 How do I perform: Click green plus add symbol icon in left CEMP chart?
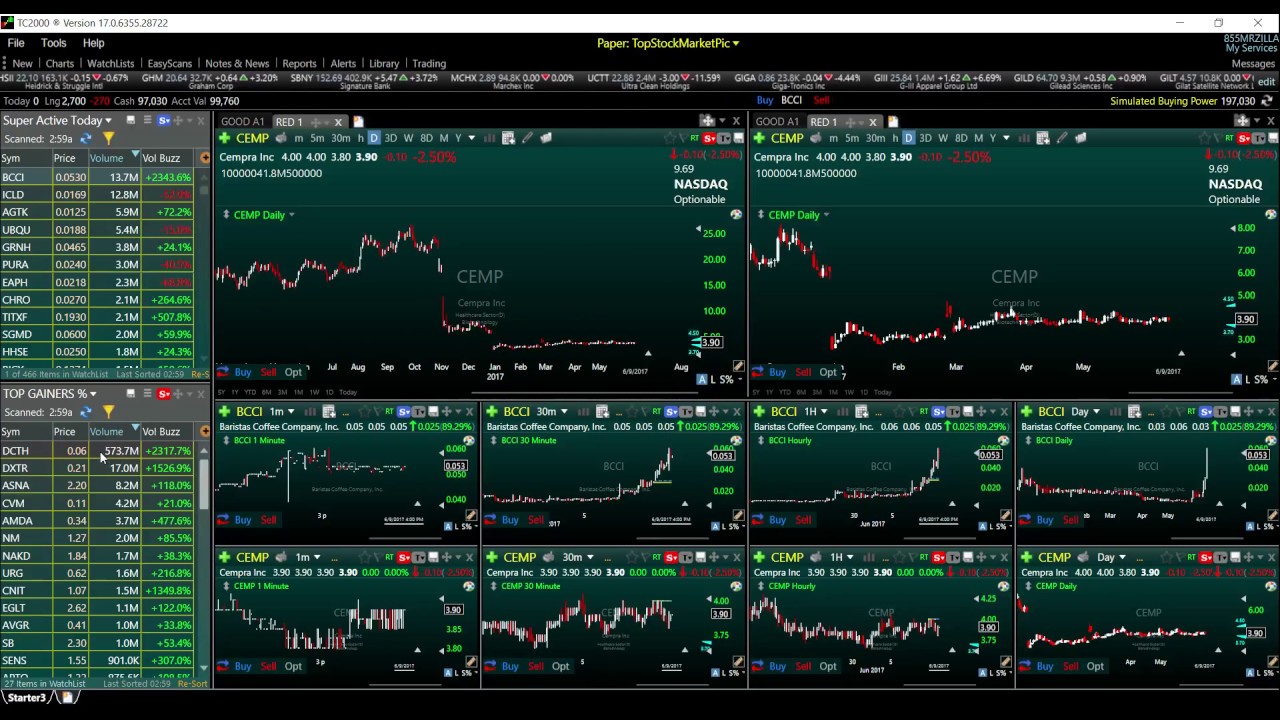tap(225, 138)
